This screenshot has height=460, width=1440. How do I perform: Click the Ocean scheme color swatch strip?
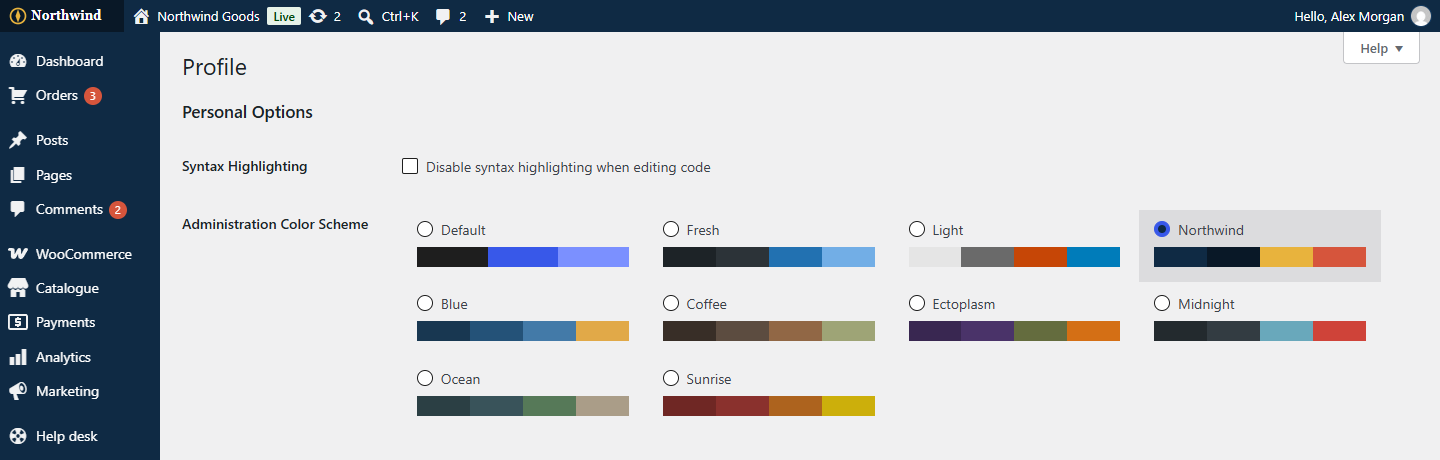[523, 406]
